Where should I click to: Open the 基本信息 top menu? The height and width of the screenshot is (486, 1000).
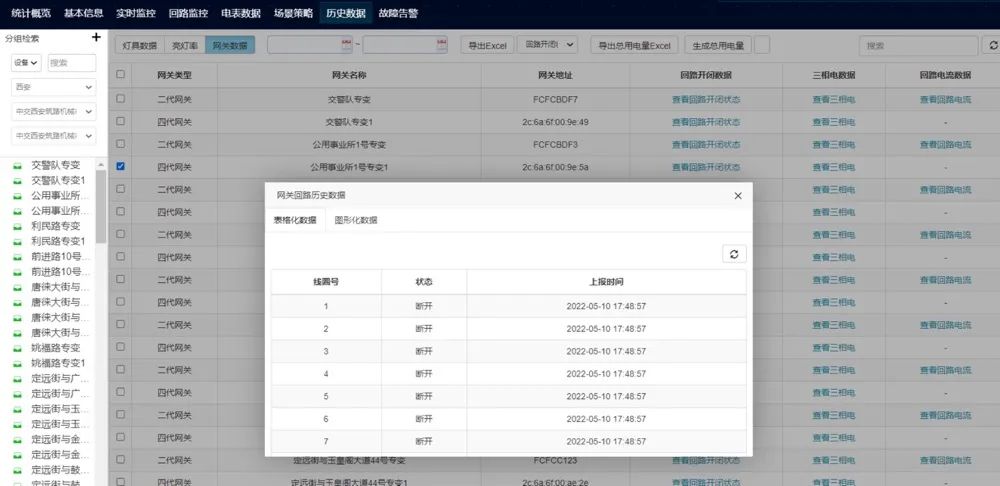84,13
